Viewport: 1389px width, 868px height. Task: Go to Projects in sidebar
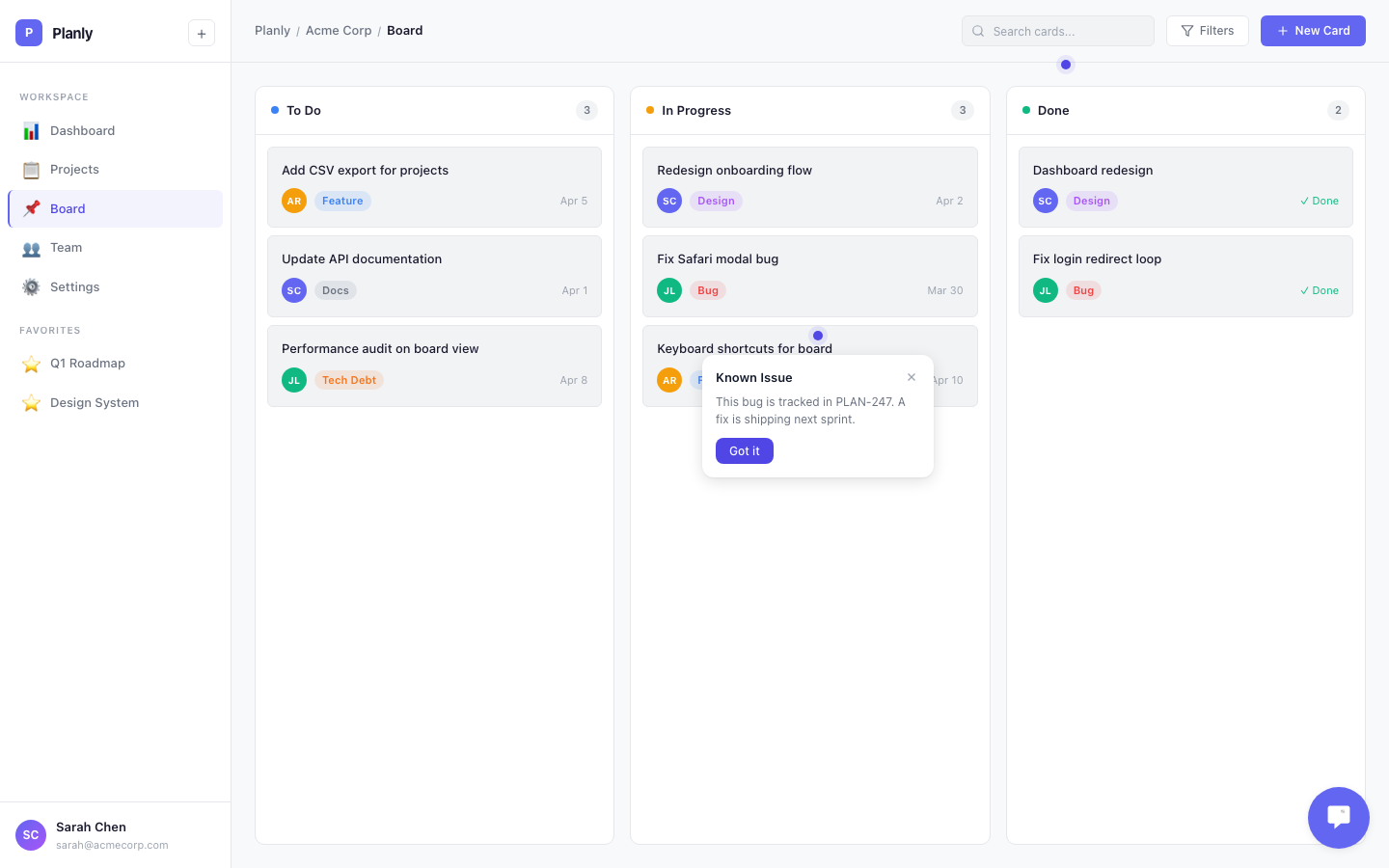click(x=74, y=170)
